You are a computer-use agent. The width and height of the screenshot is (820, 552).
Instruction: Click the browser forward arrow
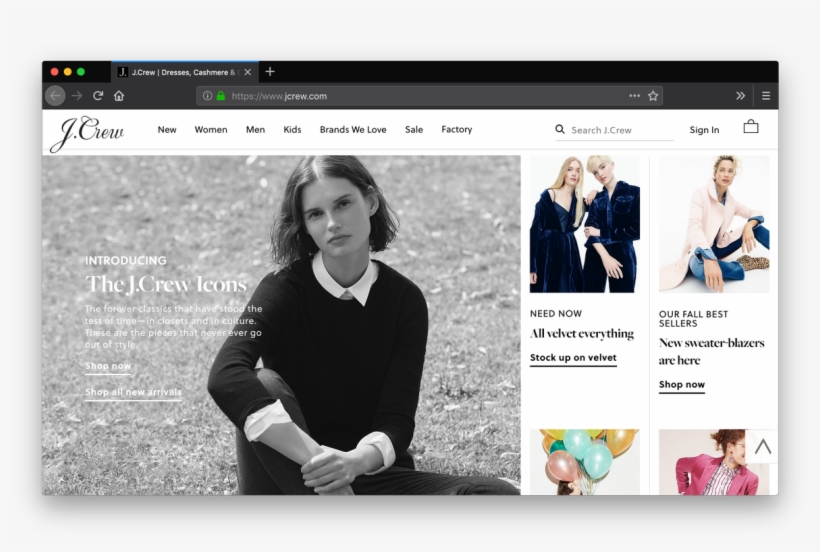pos(77,96)
